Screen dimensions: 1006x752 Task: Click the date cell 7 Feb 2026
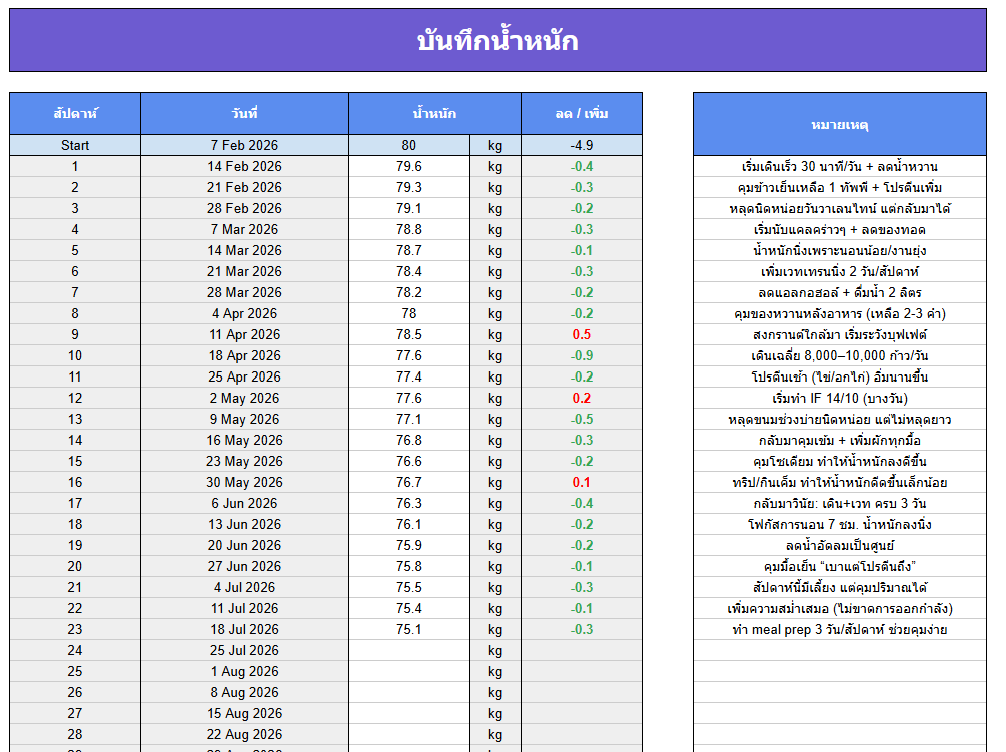pyautogui.click(x=244, y=146)
